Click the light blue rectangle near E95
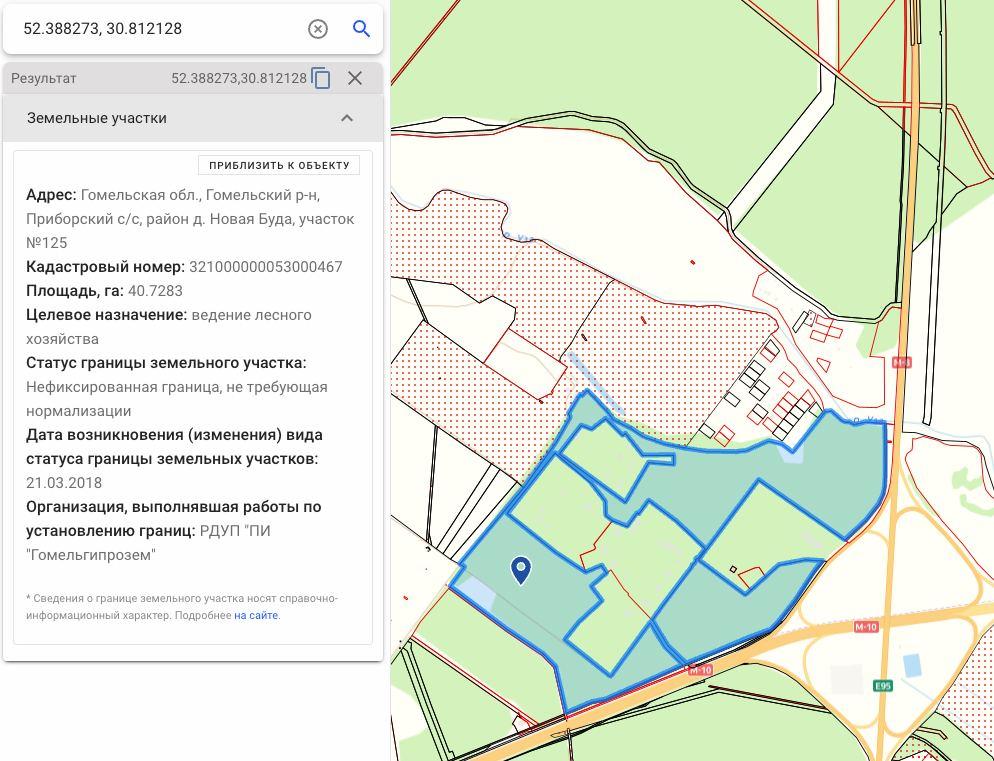 tap(912, 665)
